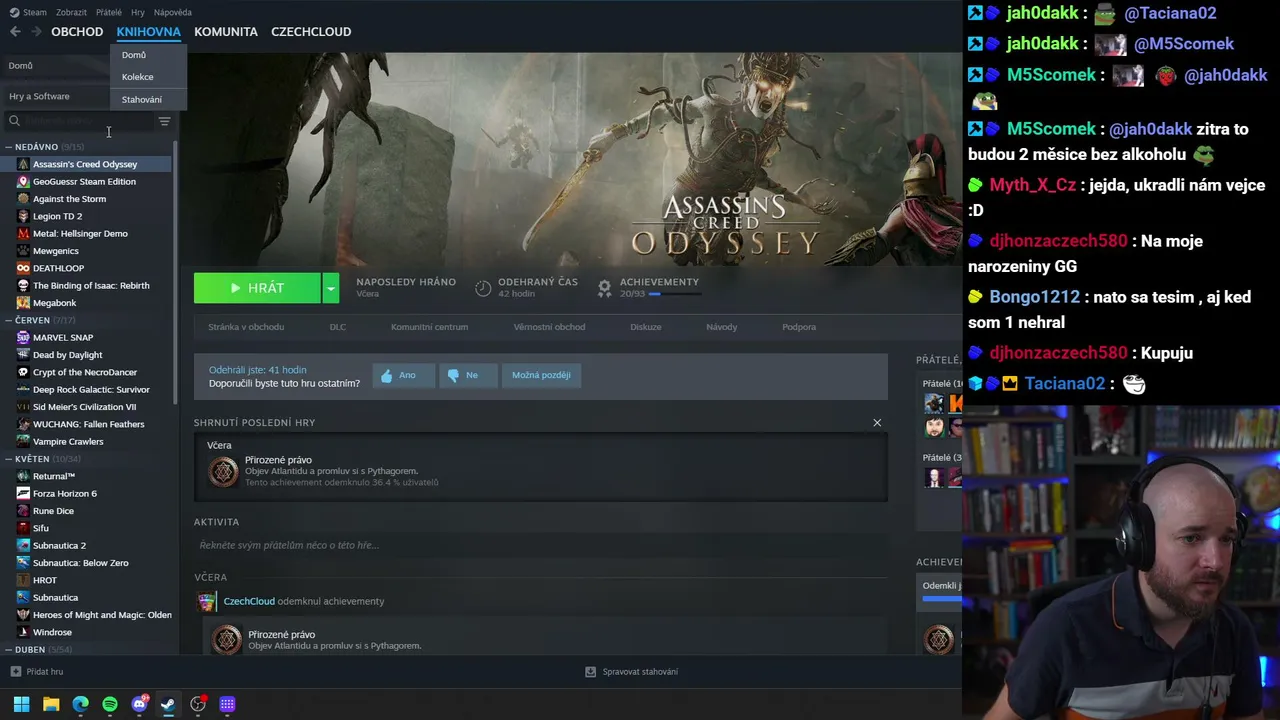This screenshot has height=720, width=1280.
Task: Open Komunitní centrum link
Action: coord(429,327)
